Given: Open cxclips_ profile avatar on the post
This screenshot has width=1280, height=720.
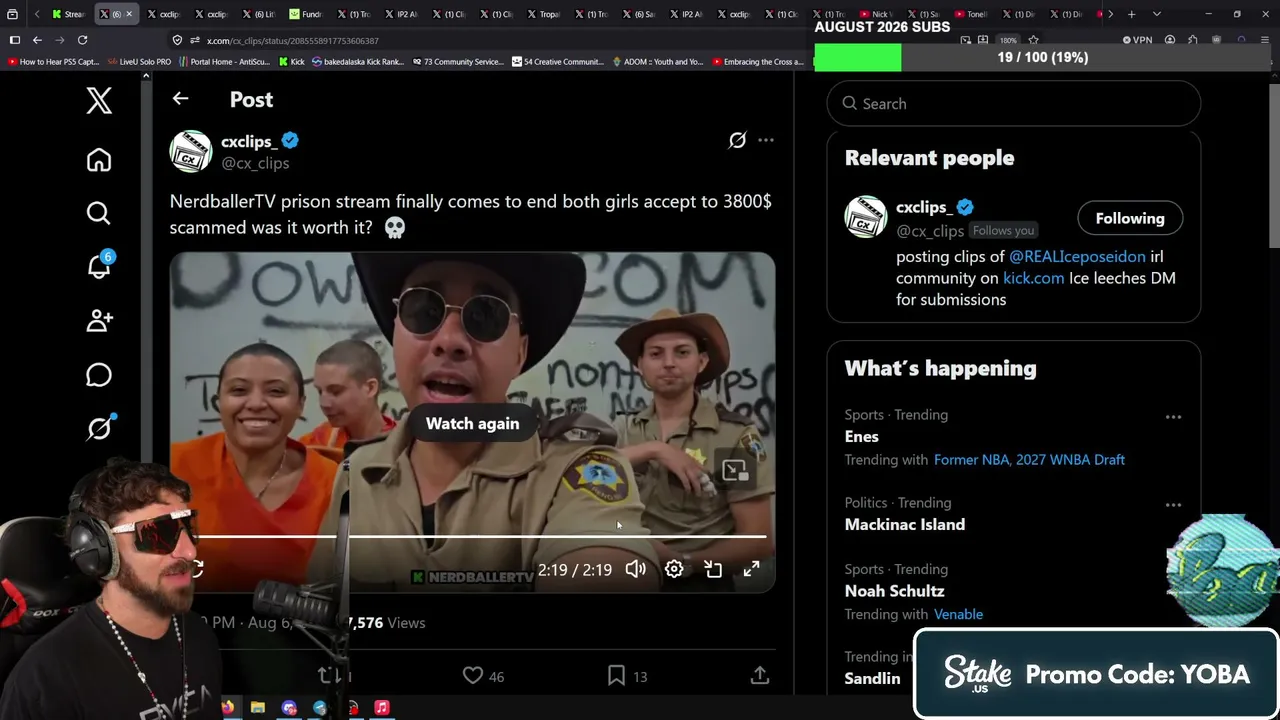Looking at the screenshot, I should (x=191, y=151).
